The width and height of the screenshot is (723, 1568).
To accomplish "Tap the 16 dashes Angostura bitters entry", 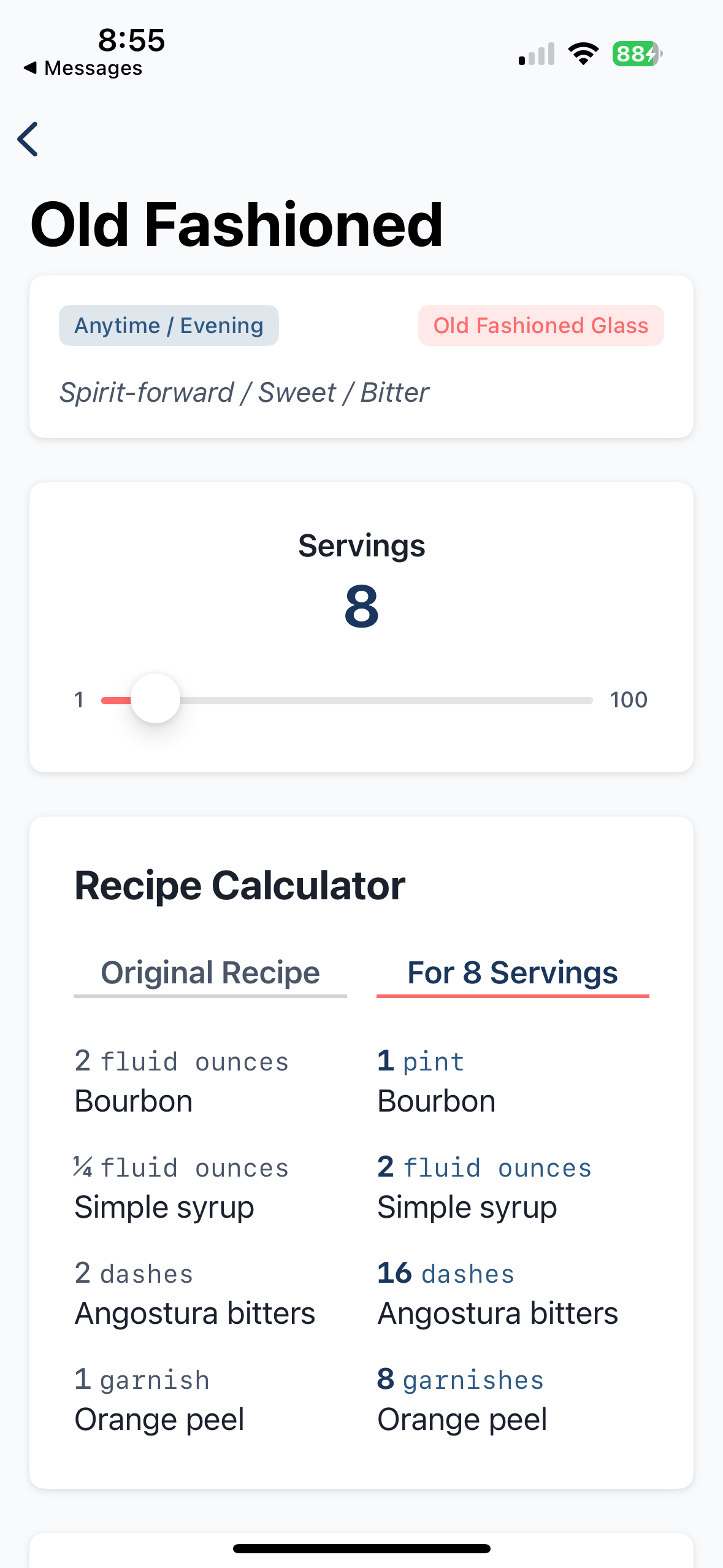I will click(x=497, y=1293).
